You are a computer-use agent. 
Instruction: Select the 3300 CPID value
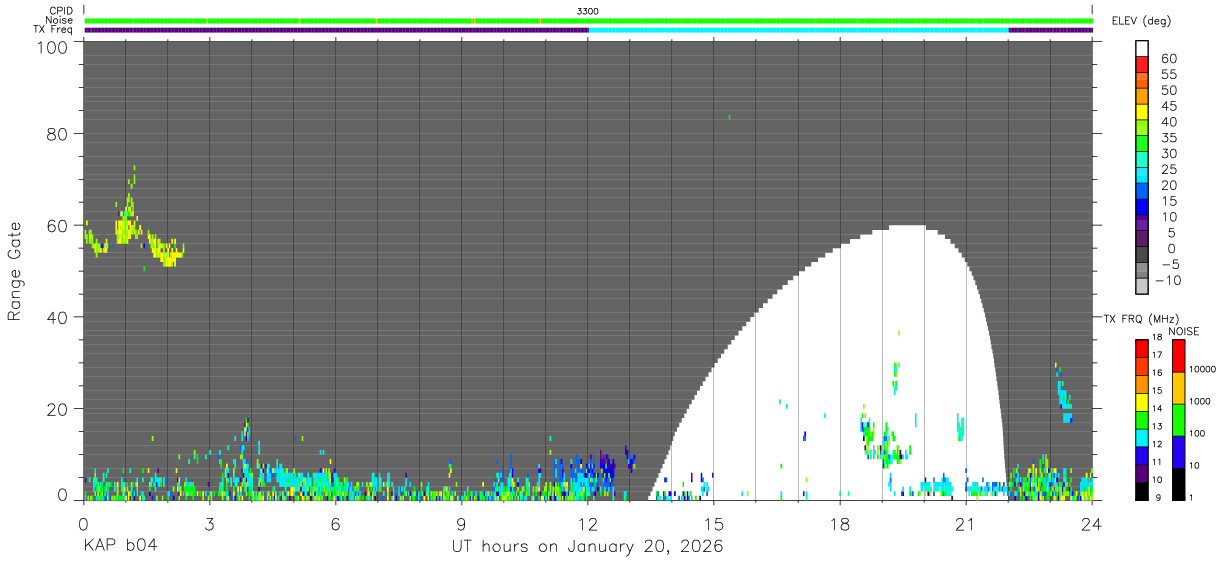click(588, 11)
